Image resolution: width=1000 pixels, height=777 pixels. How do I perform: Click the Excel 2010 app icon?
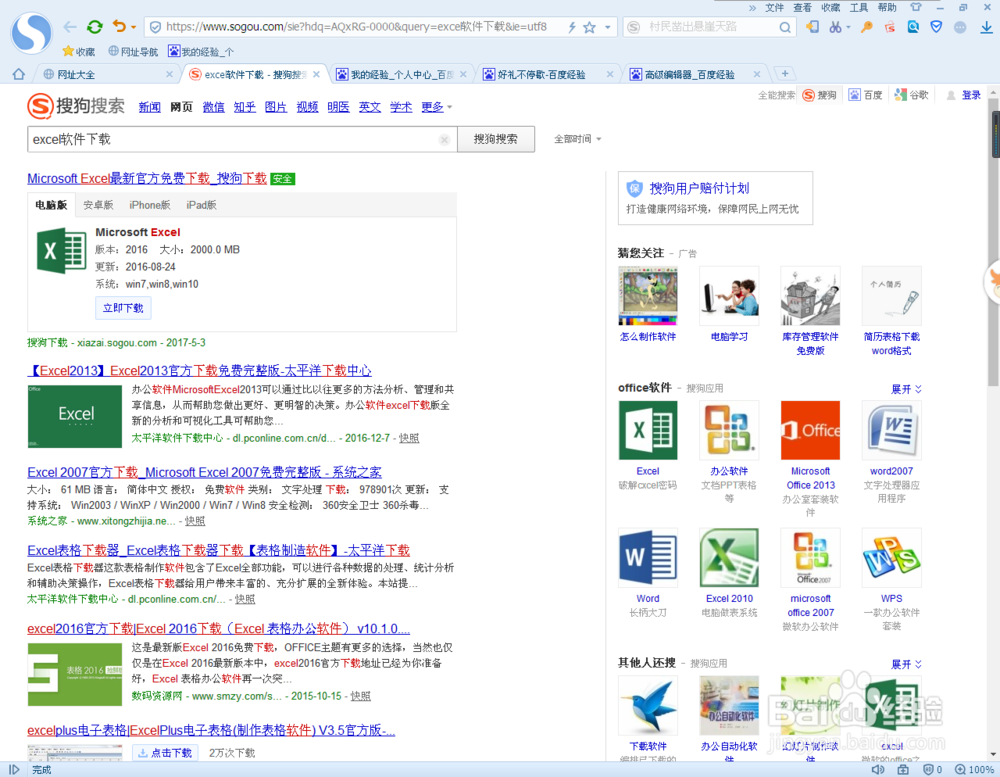[729, 558]
